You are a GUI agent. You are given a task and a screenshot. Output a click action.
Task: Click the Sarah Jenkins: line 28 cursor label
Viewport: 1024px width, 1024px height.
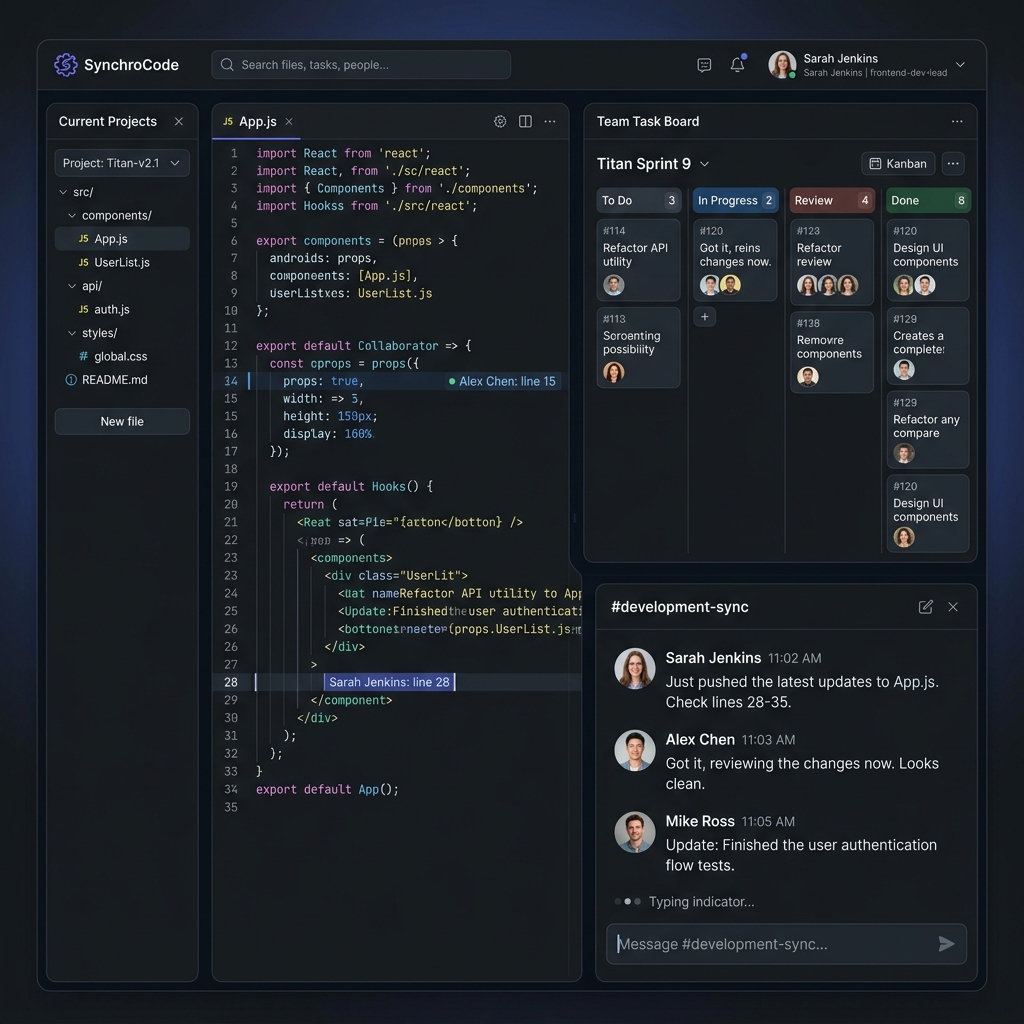[389, 682]
